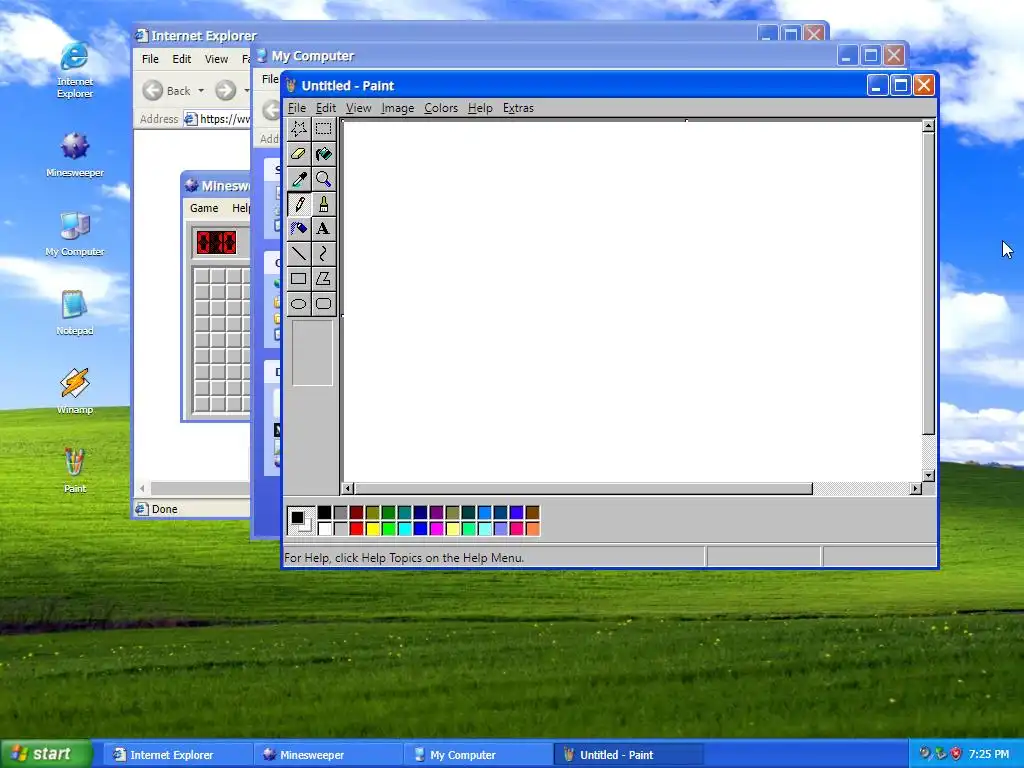Click the Notepad desktop icon
Screen dimensions: 1024x768
[74, 312]
